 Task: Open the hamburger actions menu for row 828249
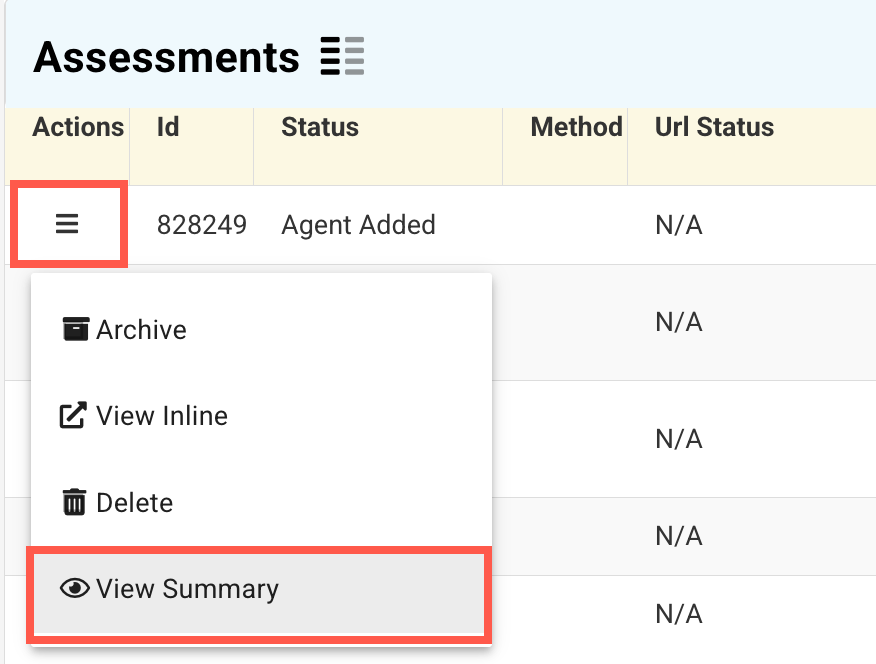tap(67, 224)
